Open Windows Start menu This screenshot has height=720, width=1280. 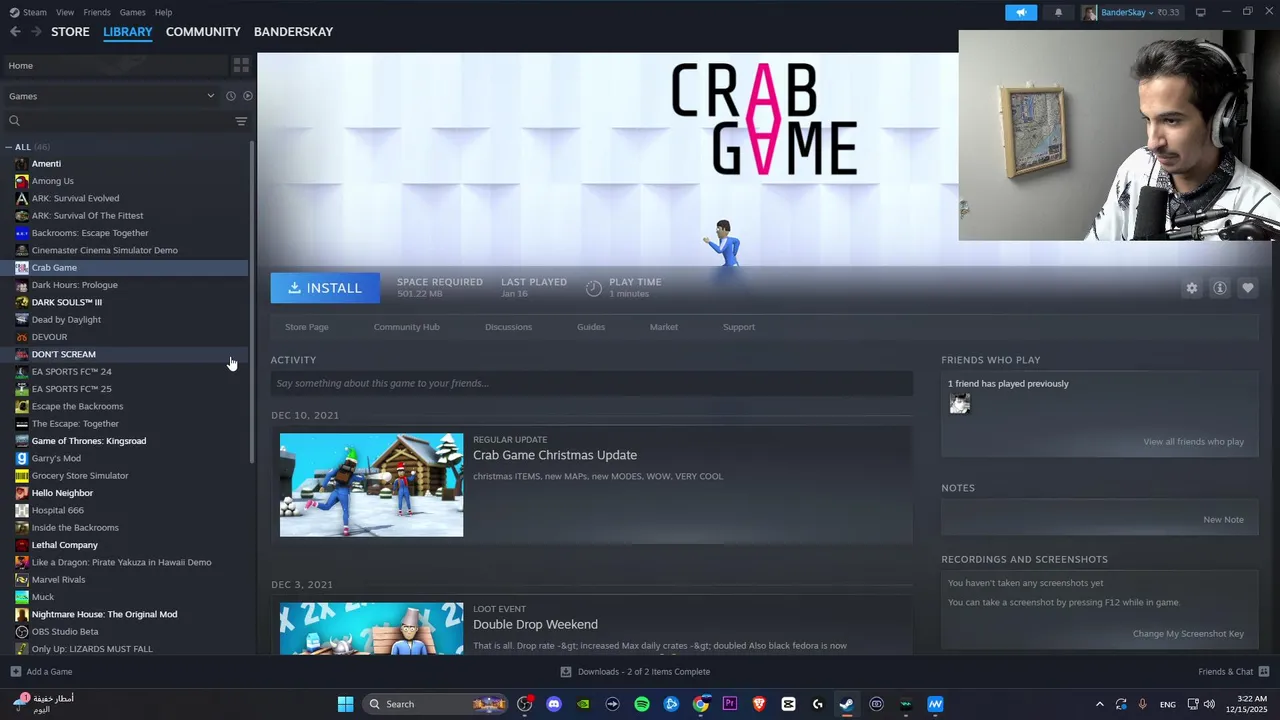pos(345,704)
